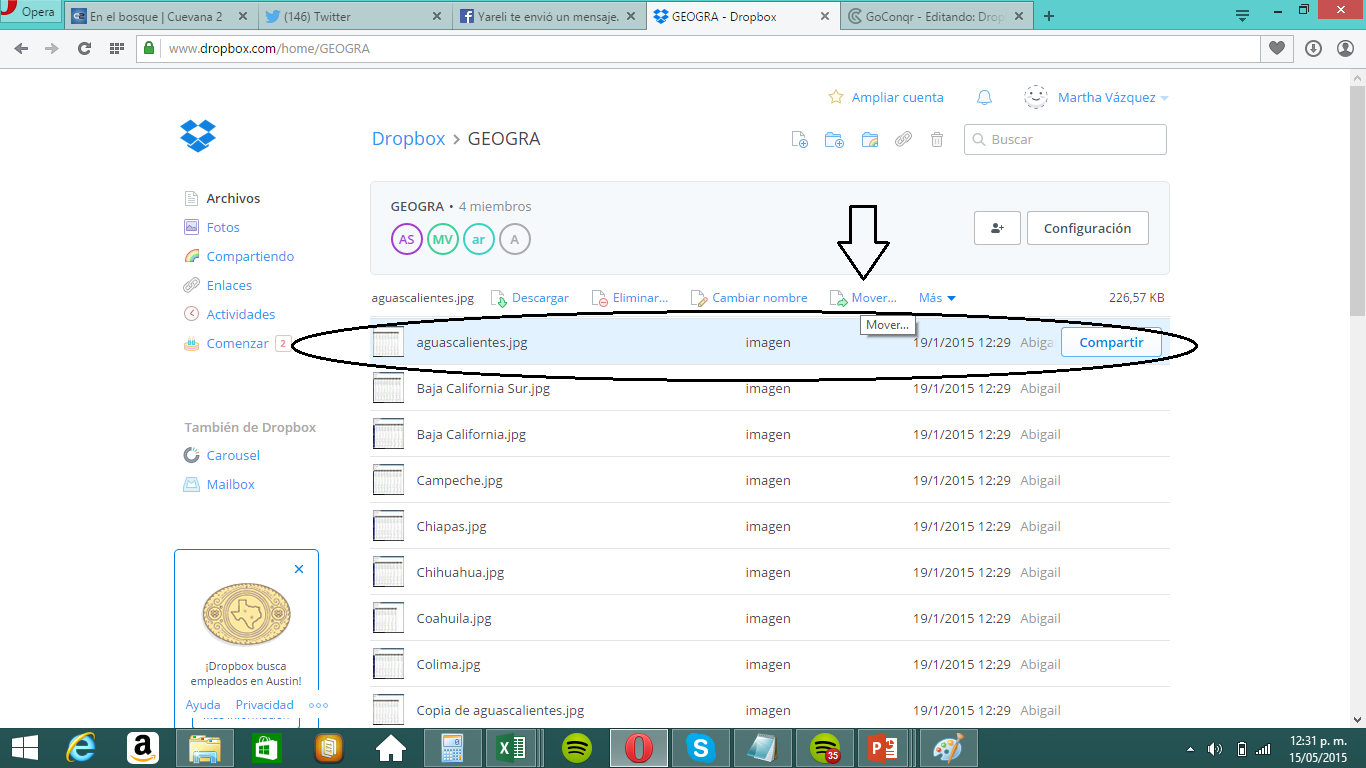
Task: Click the add member icon button
Action: 997,228
